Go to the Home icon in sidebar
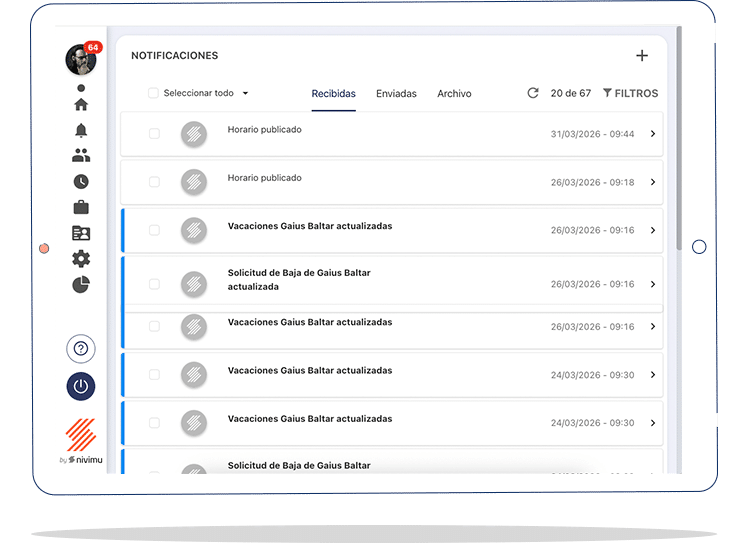 pyautogui.click(x=81, y=104)
